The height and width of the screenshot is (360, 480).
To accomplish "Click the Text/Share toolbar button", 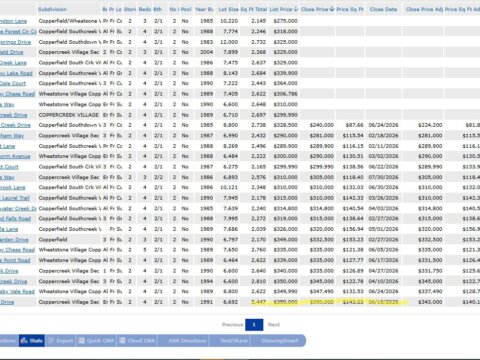I will [234, 341].
